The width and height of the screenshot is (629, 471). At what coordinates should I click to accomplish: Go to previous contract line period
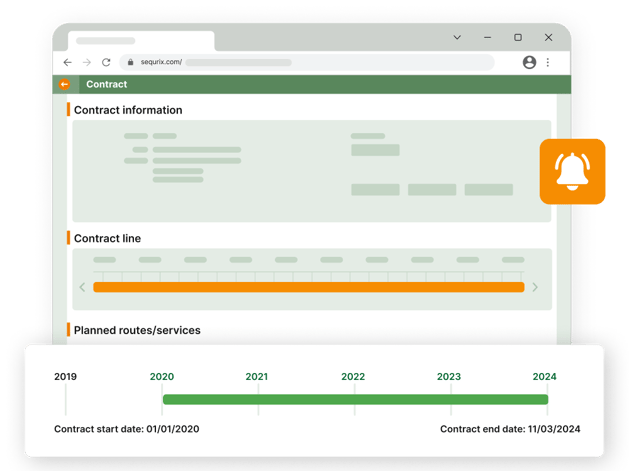[82, 287]
